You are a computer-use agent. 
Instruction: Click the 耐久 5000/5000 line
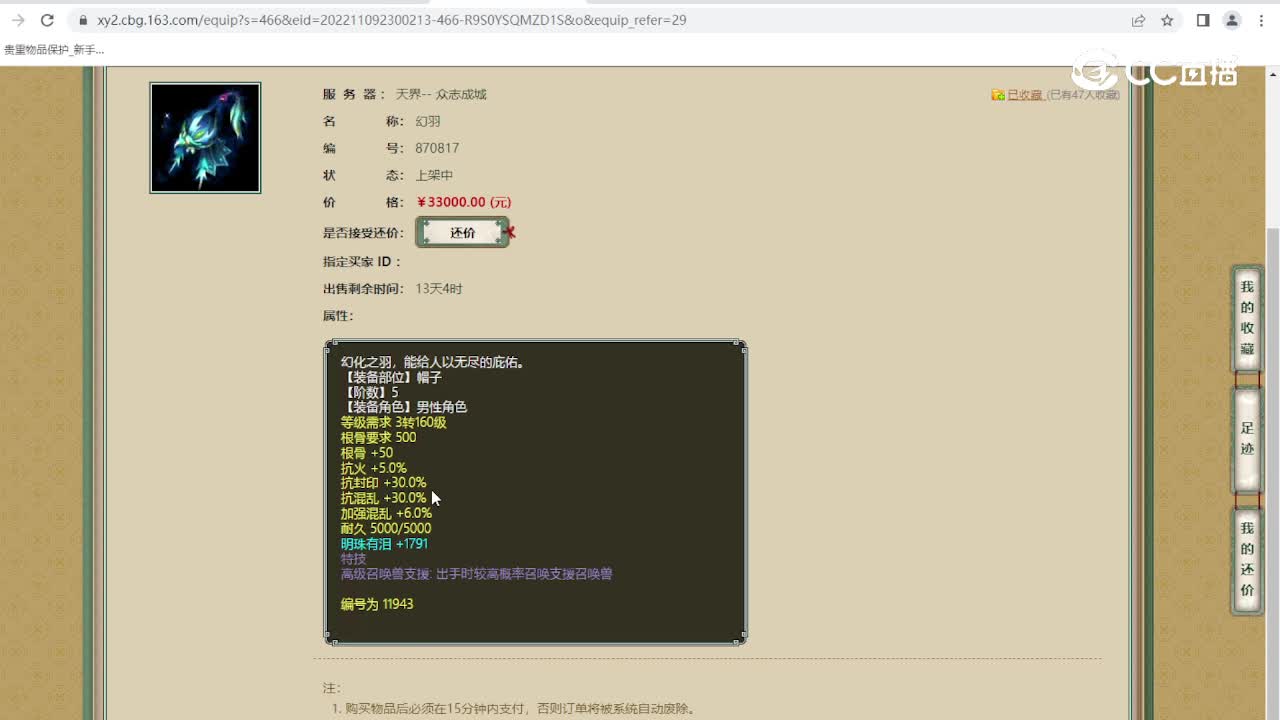pos(386,528)
